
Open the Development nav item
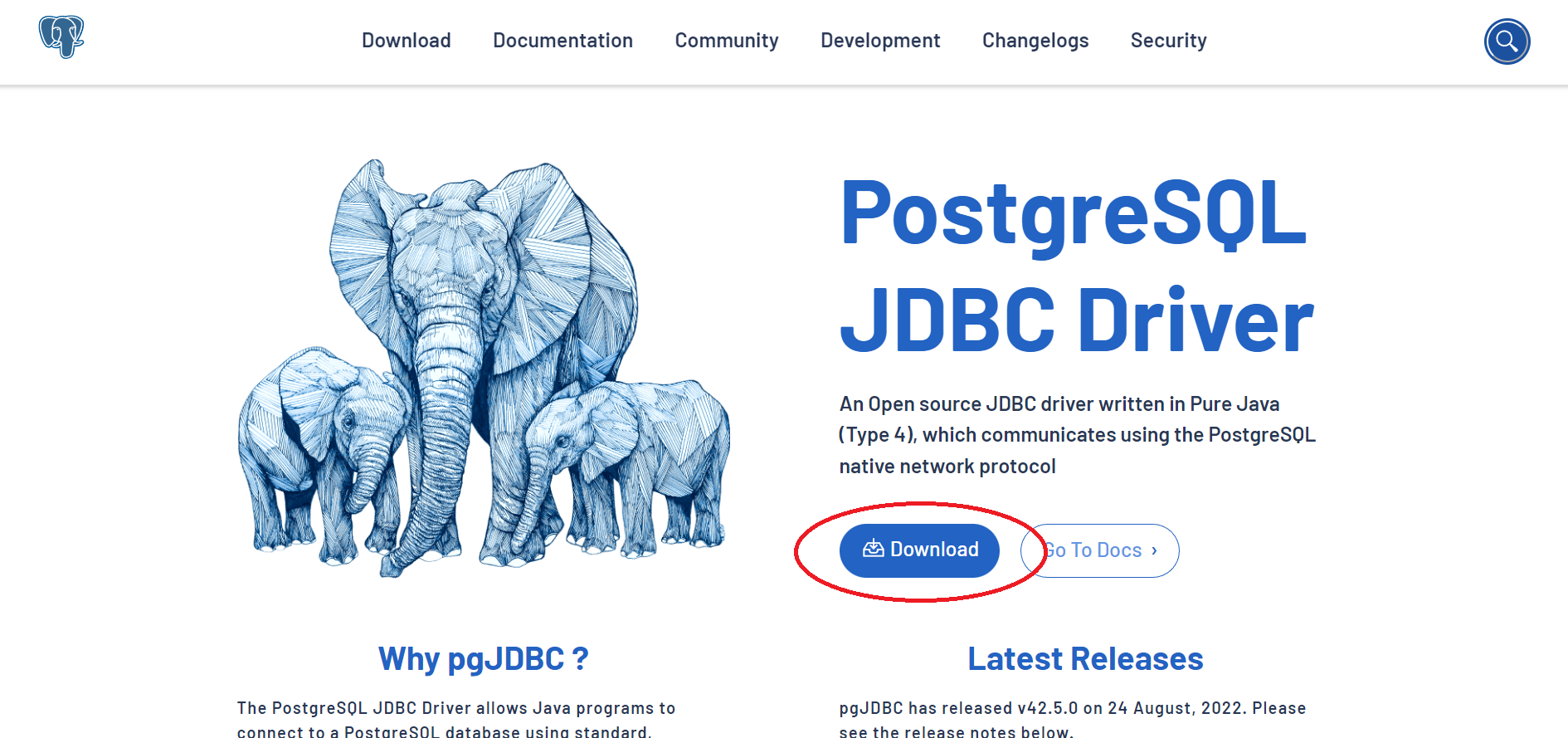880,41
